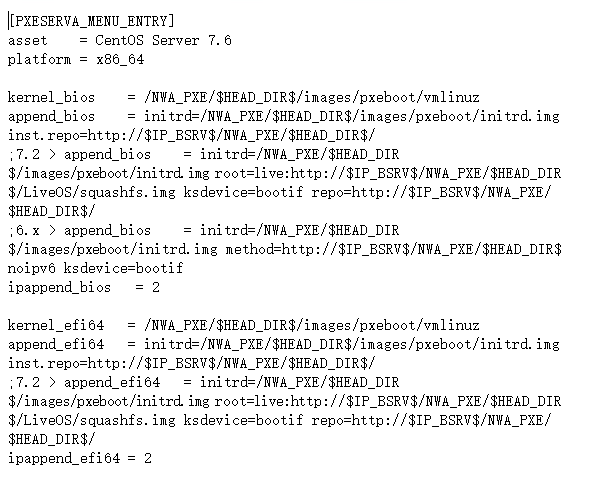This screenshot has height=480, width=602.
Task: Click the ';6.x >' comment marker
Action: coord(32,230)
